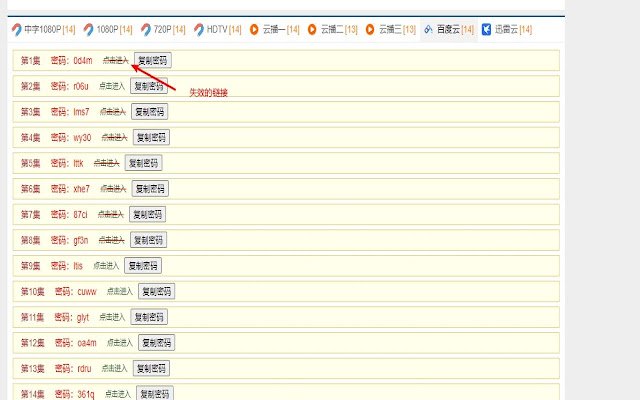Copy password for episode 第2集
640x400 pixels.
(x=149, y=86)
